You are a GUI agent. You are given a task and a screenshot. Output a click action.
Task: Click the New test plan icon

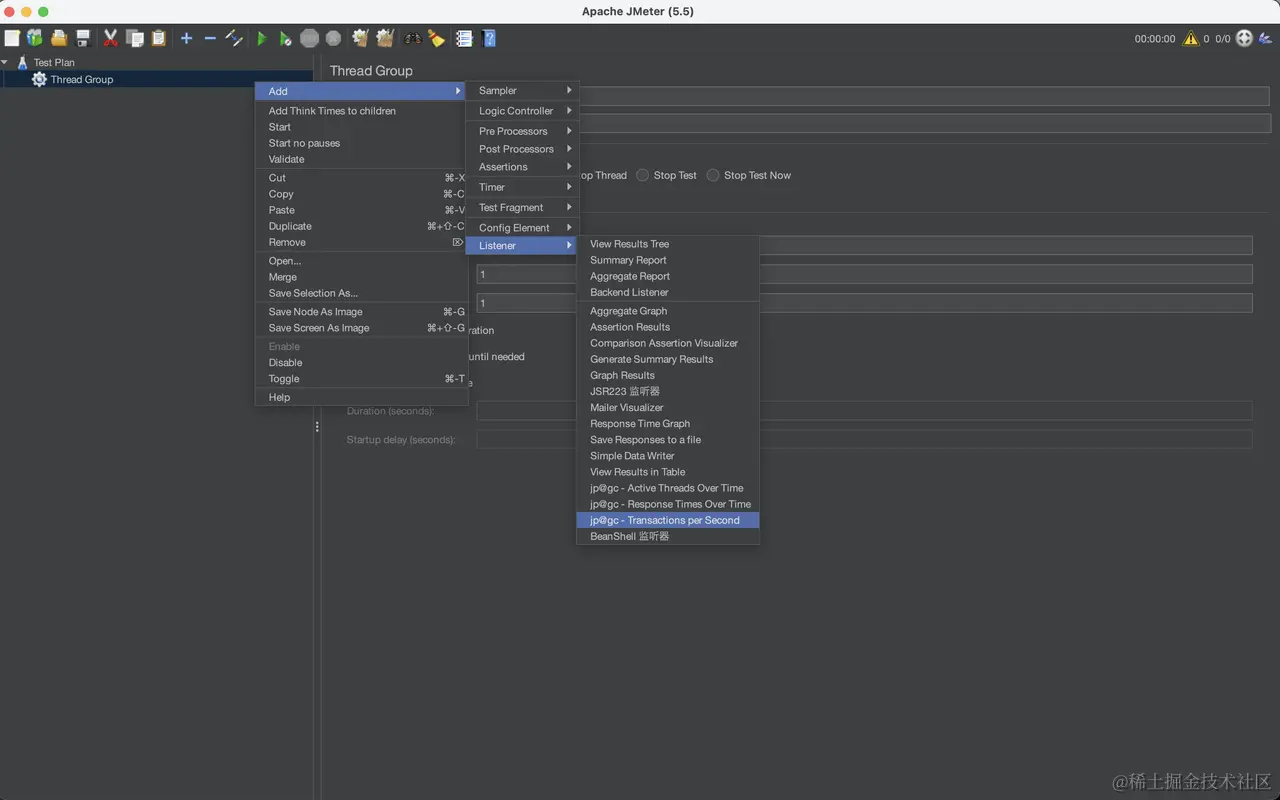(x=12, y=38)
